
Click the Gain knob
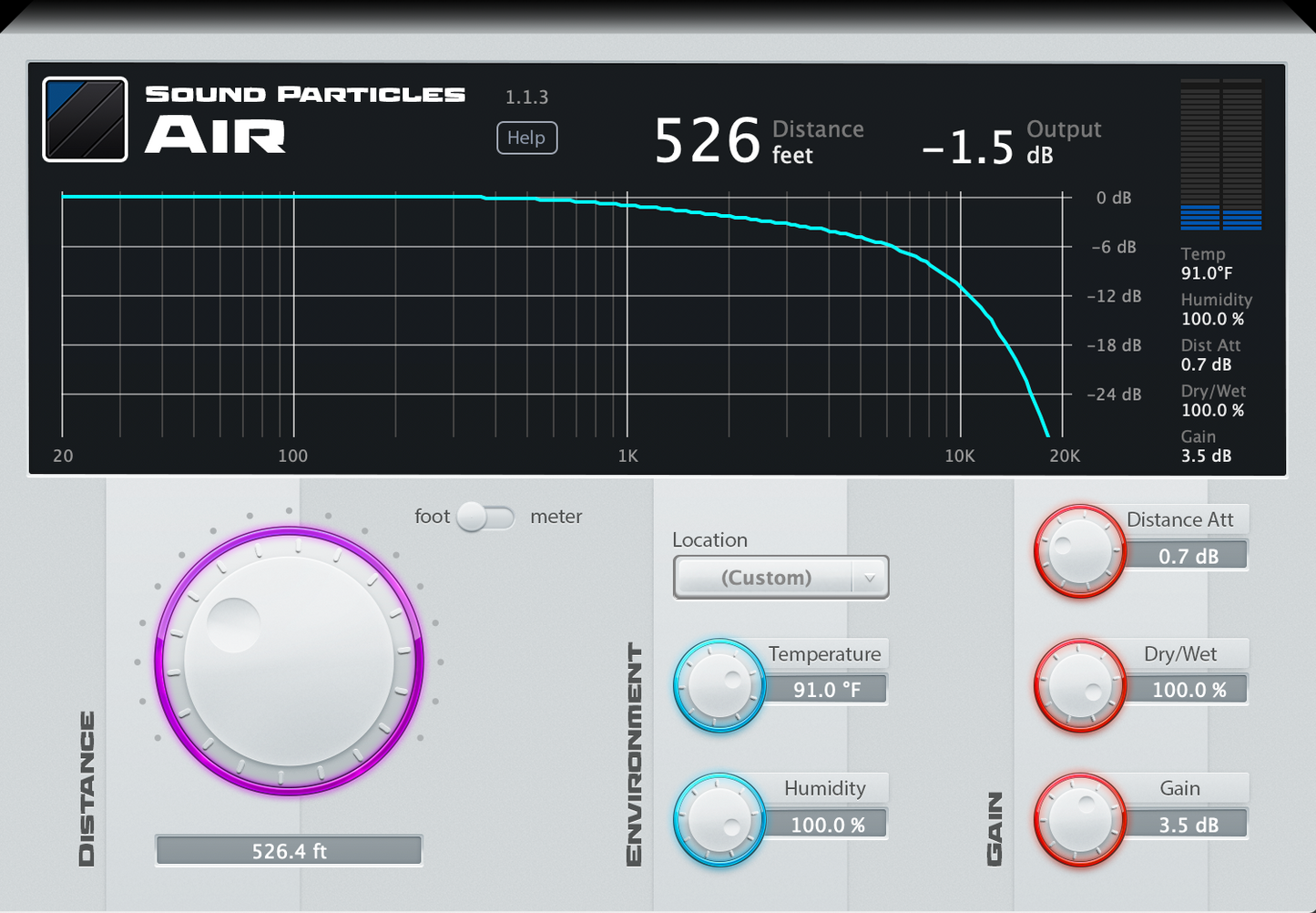click(x=1080, y=818)
